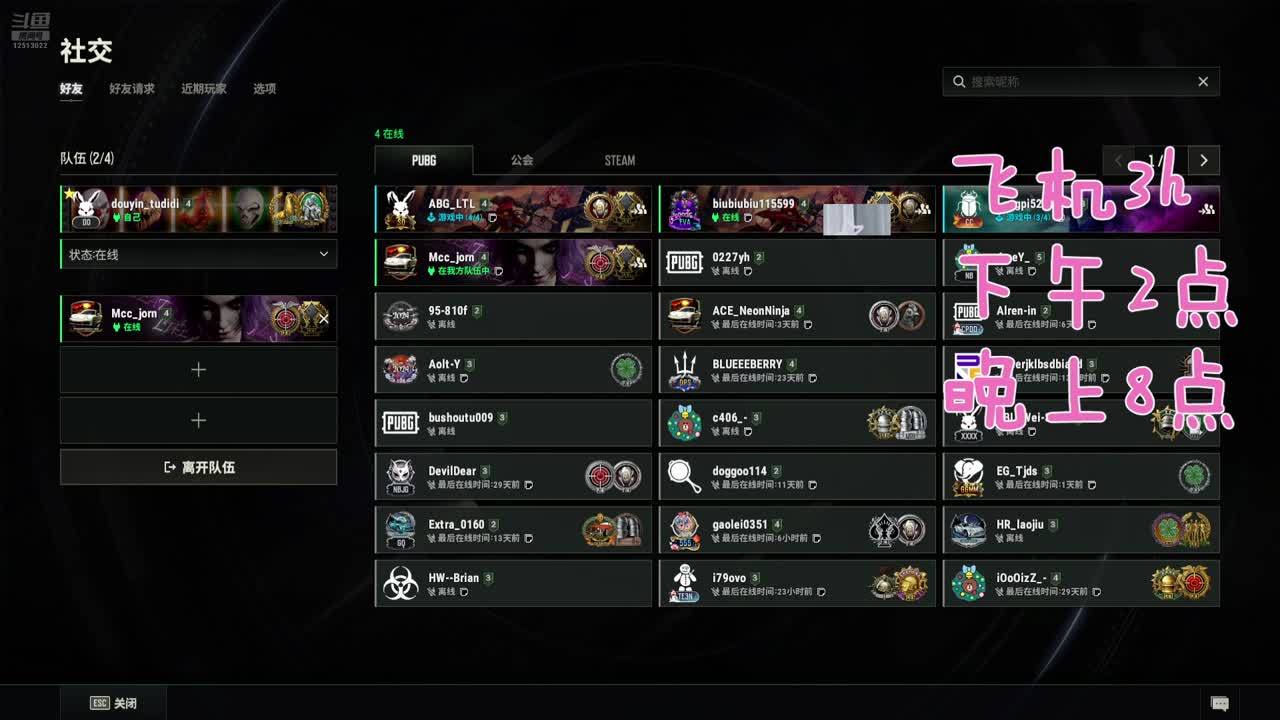The width and height of the screenshot is (1280, 720).
Task: Clear the nickname search box with X
Action: pyautogui.click(x=1203, y=82)
